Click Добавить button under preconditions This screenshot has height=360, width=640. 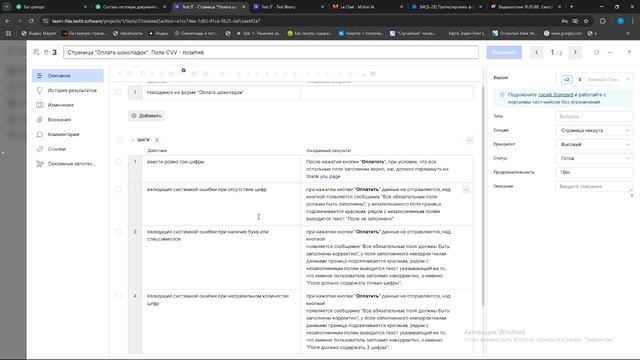click(x=147, y=116)
